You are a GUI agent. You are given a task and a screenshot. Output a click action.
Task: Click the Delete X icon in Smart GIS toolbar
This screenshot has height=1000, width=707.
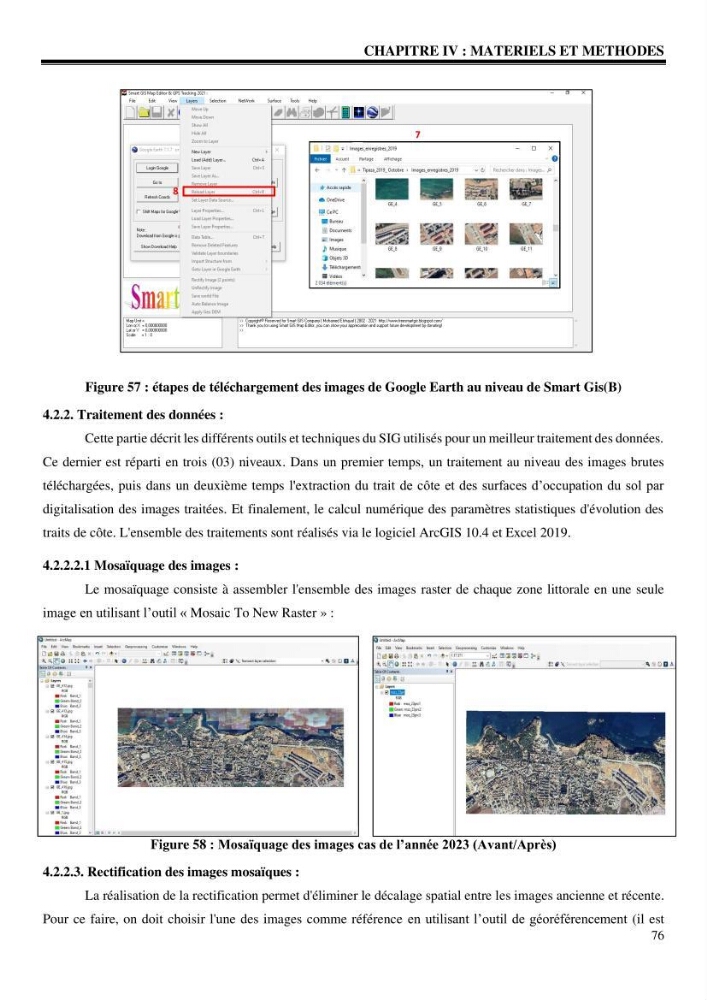(170, 112)
